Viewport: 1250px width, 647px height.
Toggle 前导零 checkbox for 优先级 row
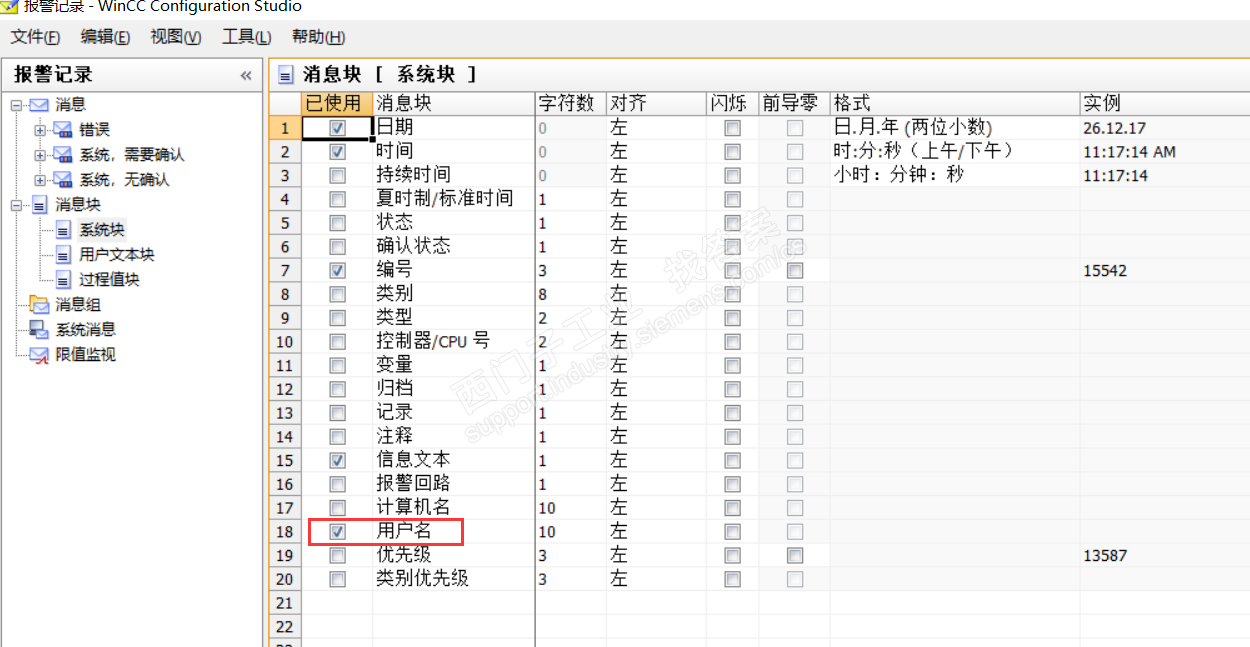[x=795, y=555]
